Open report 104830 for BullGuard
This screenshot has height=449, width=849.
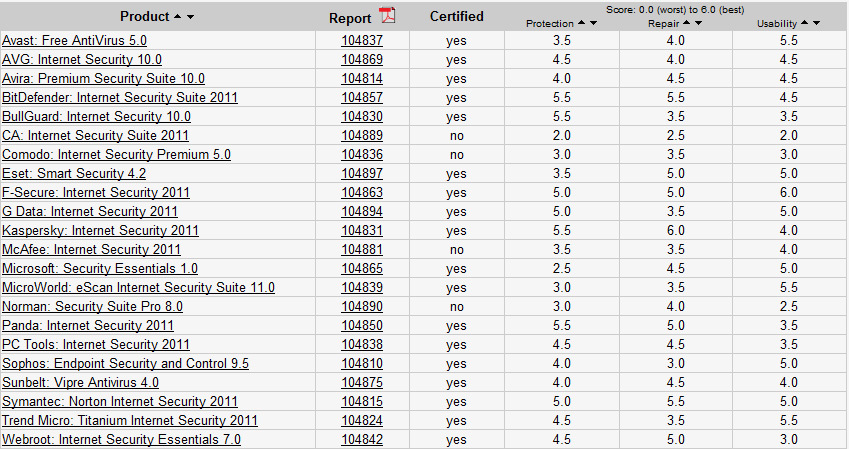tap(362, 116)
